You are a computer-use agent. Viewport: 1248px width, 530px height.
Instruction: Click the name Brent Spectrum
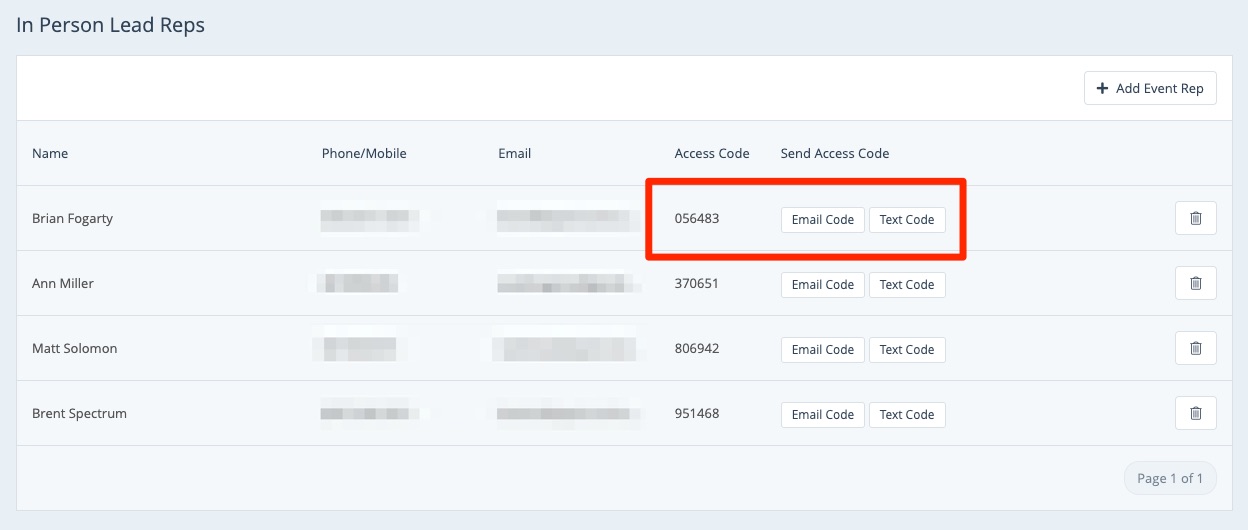coord(79,413)
